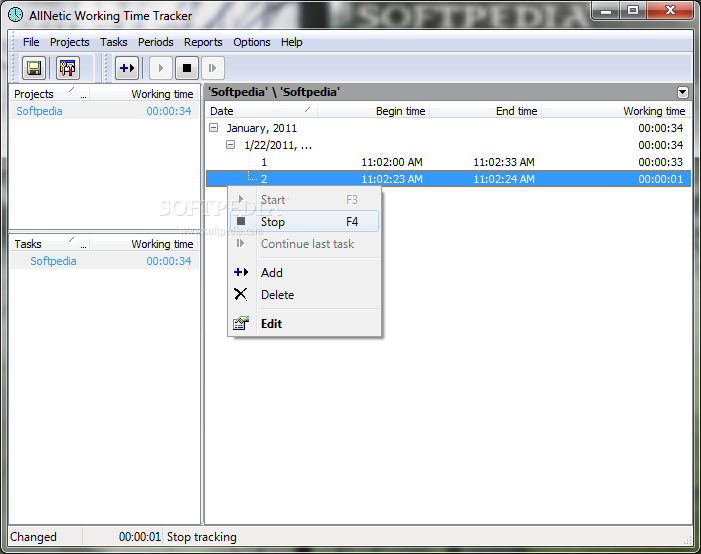Click the 1/22/2011 date label
This screenshot has height=554, width=701.
point(278,145)
